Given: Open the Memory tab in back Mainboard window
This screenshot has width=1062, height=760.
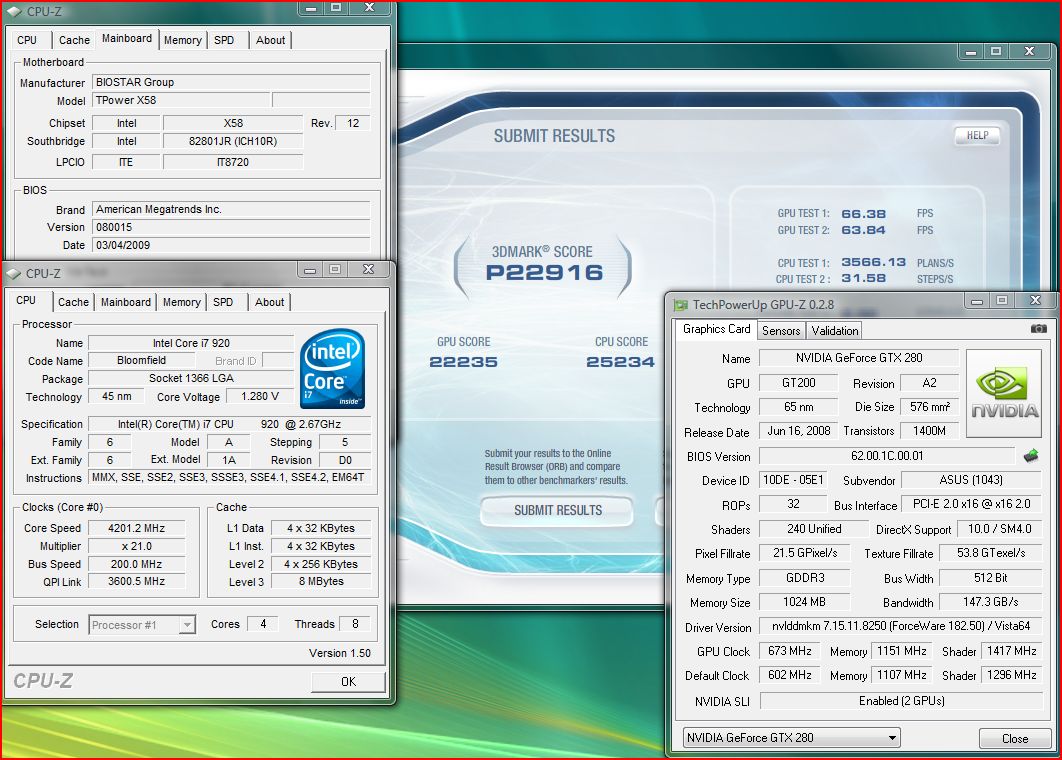Looking at the screenshot, I should click(x=183, y=40).
